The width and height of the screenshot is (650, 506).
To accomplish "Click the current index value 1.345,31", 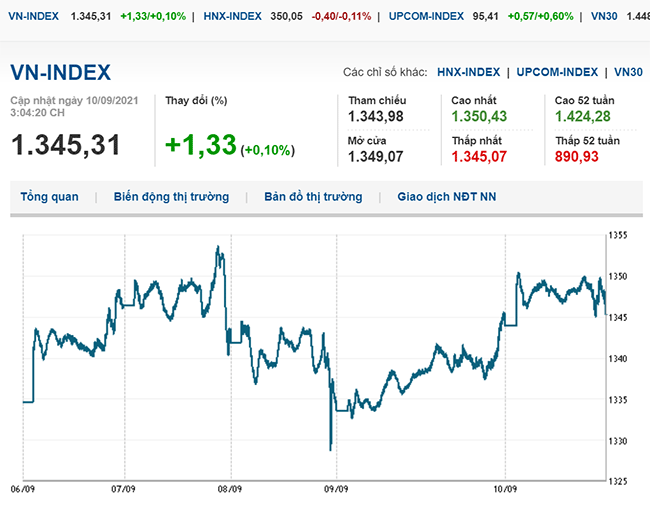I will [x=66, y=145].
